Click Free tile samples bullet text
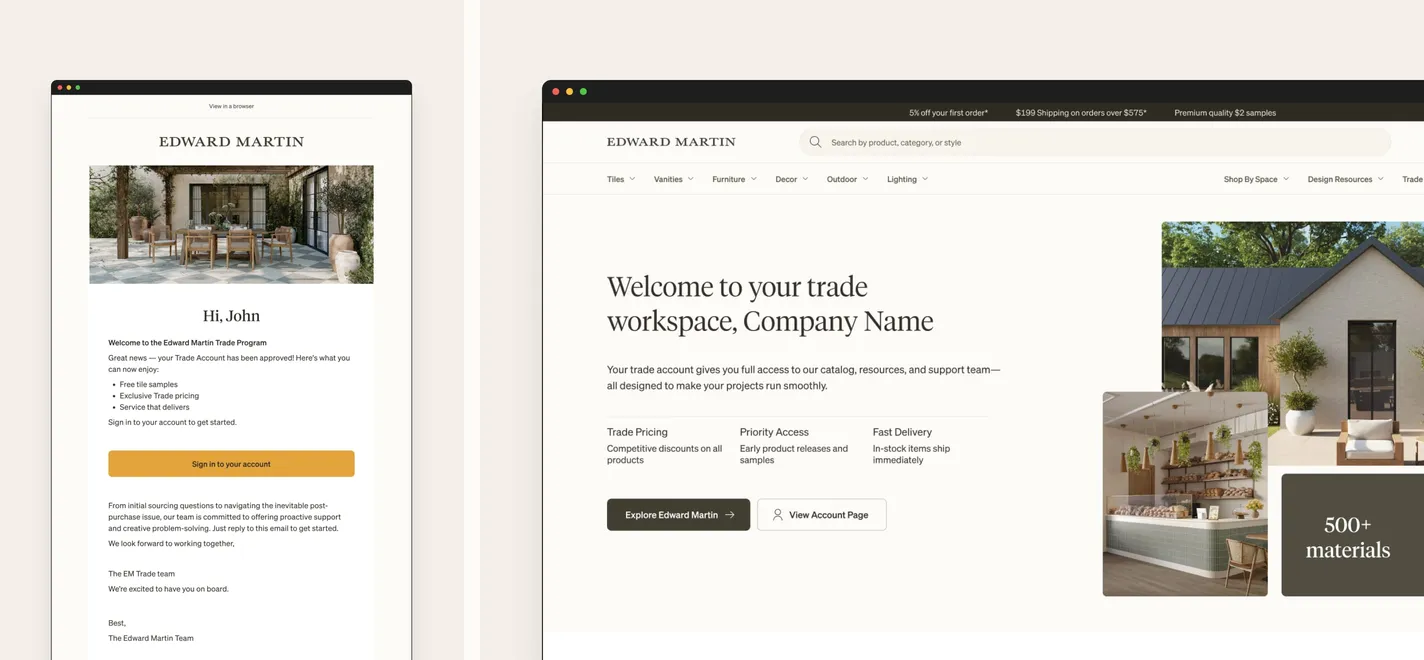Screen dimensions: 1424x660 (149, 385)
